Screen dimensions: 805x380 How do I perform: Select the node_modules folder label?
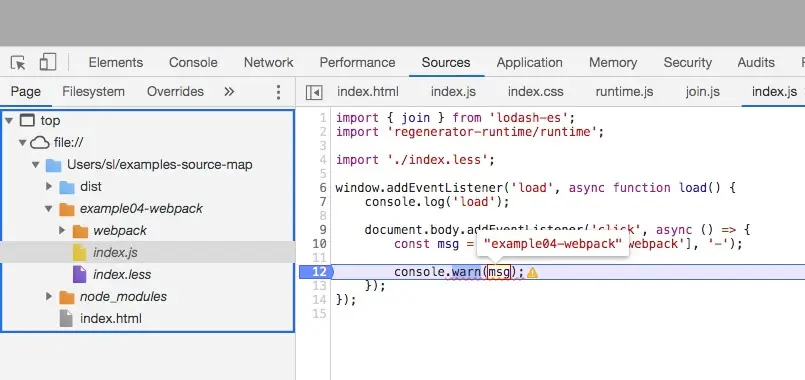123,297
